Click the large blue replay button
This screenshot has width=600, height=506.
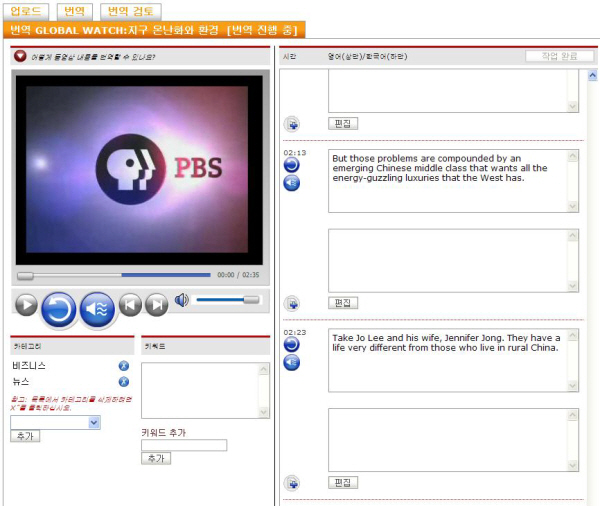click(59, 309)
